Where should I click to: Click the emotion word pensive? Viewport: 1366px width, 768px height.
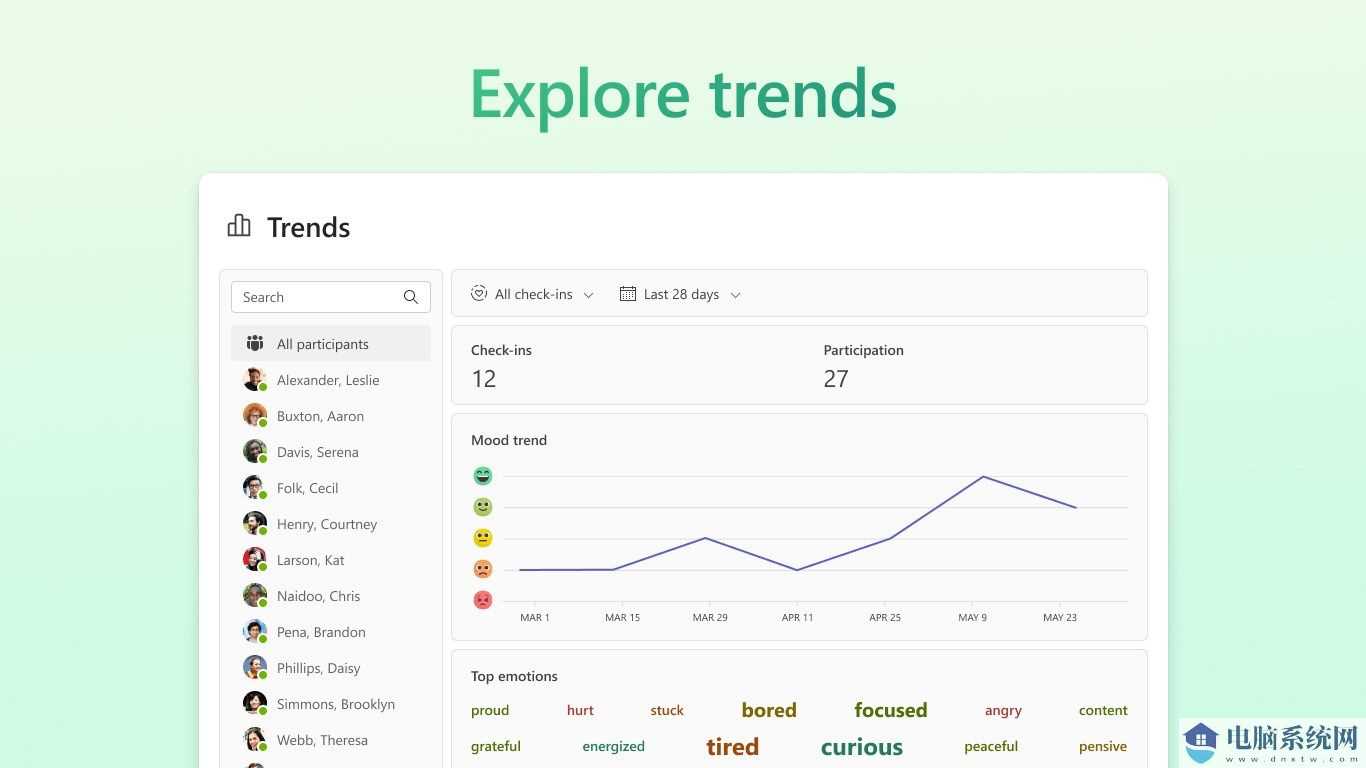pyautogui.click(x=1103, y=746)
